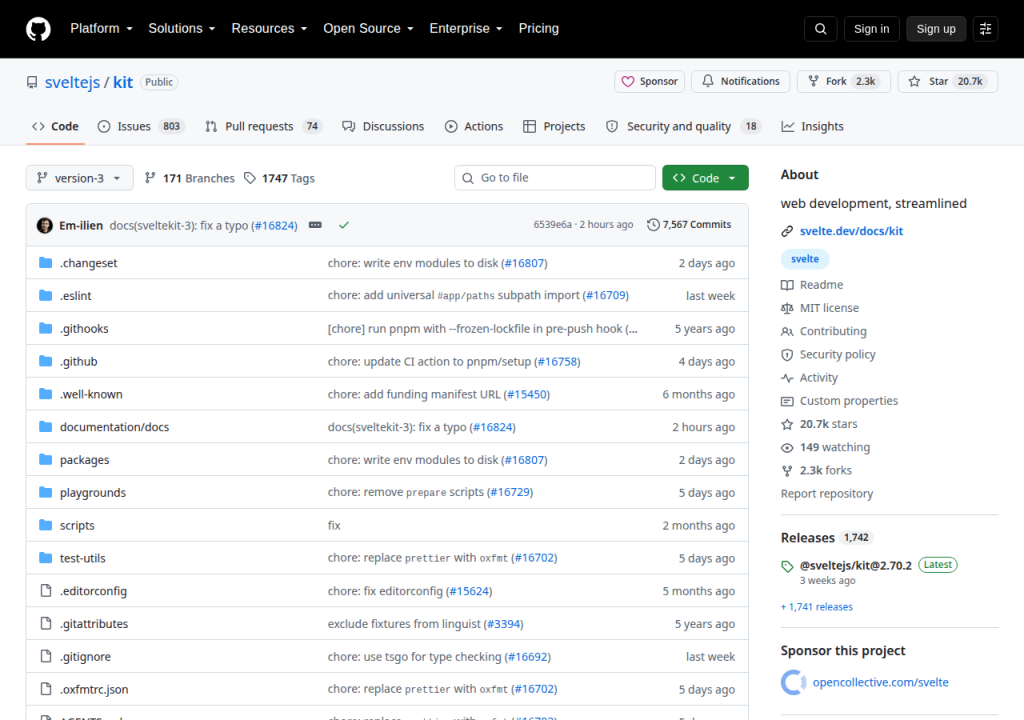Open the Notifications bell button
This screenshot has width=1024, height=720.
pos(741,82)
